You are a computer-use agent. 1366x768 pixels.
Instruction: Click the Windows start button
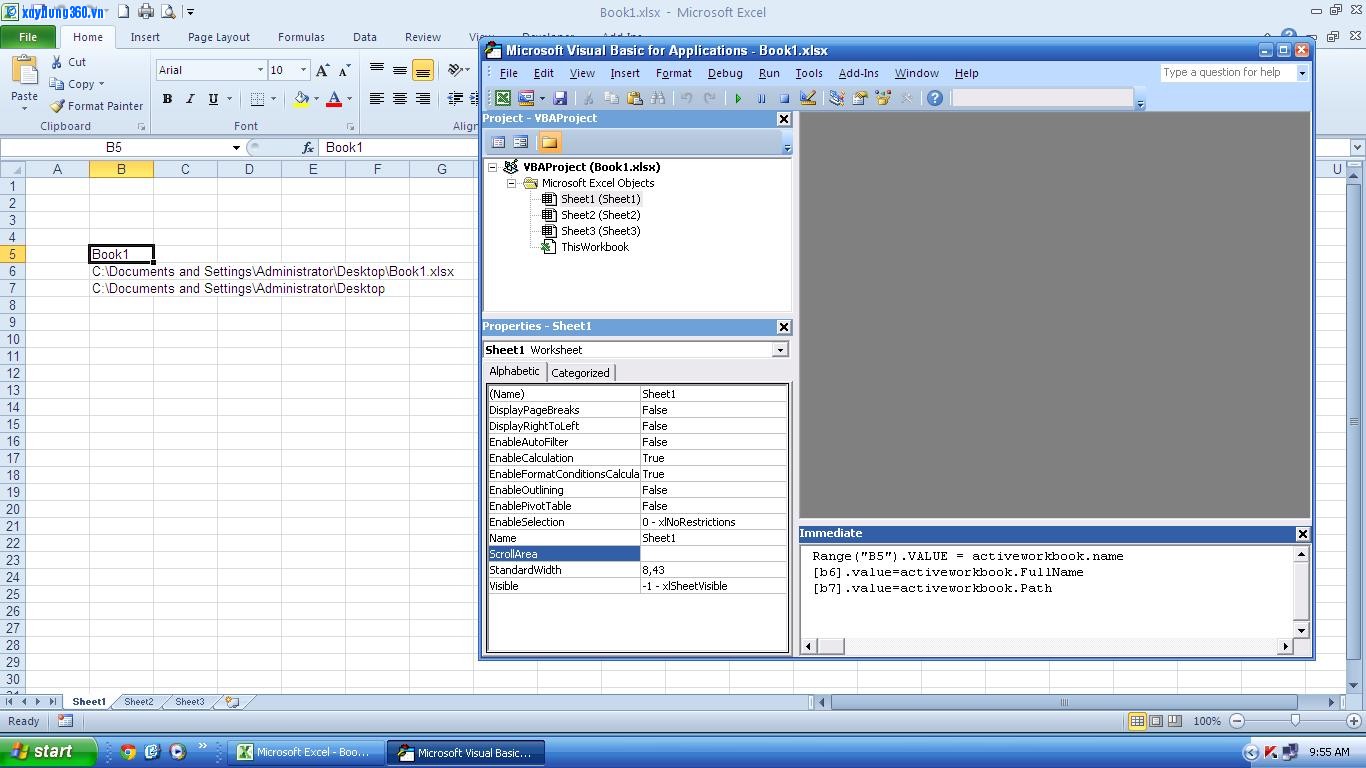(48, 752)
